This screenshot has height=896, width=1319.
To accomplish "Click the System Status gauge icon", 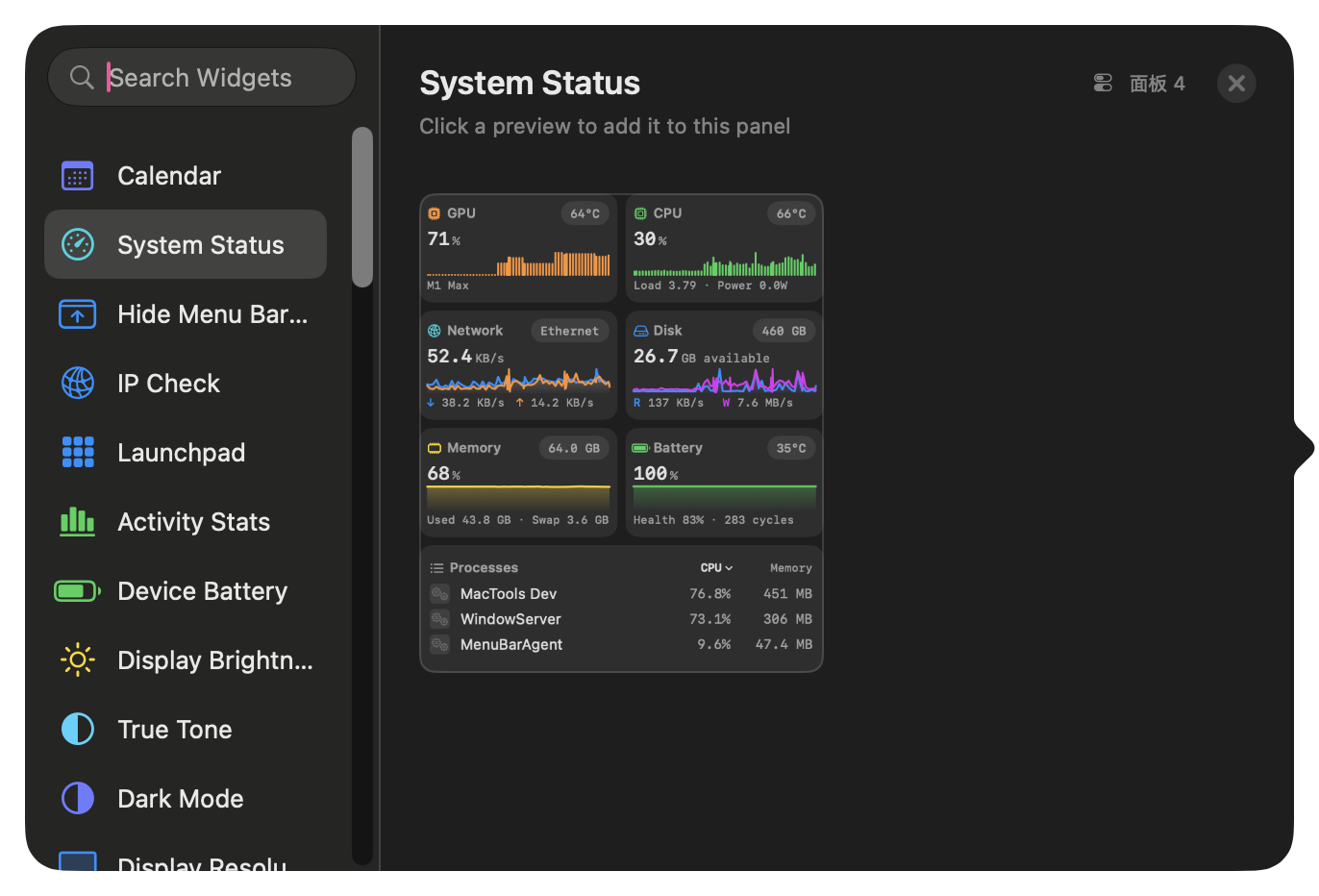I will pyautogui.click(x=78, y=244).
